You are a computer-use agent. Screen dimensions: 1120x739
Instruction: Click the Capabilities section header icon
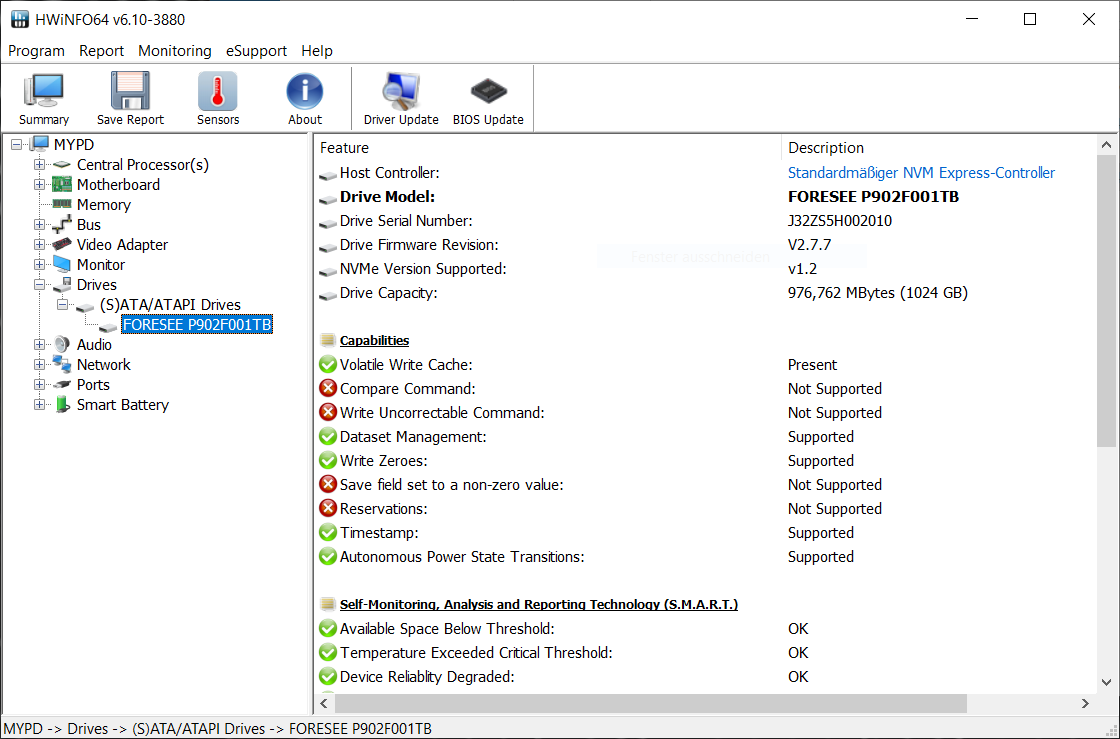click(328, 340)
